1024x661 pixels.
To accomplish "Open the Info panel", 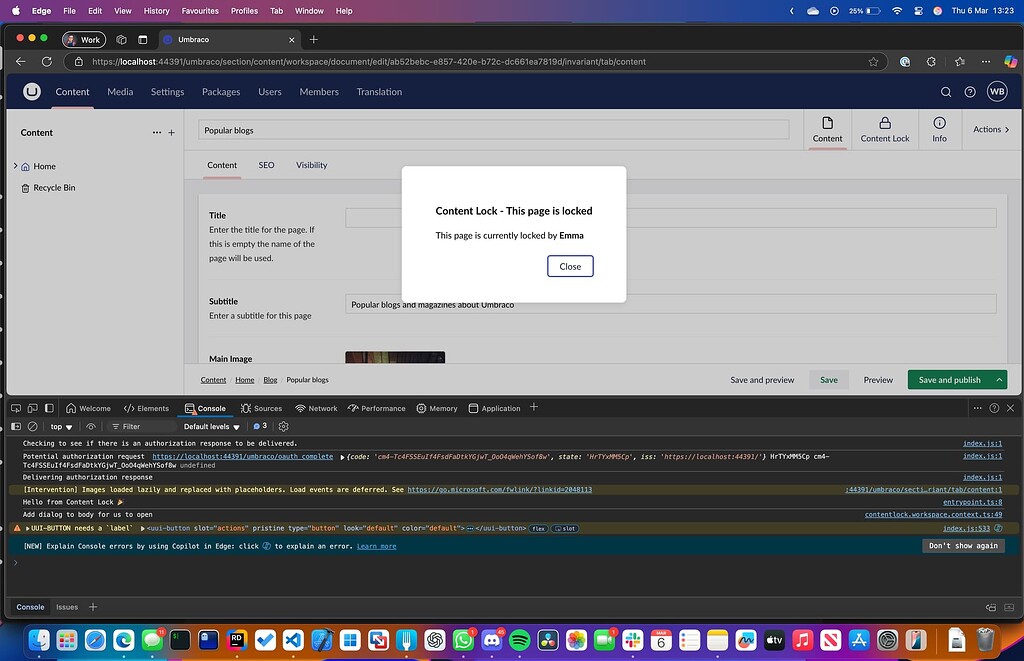I will click(x=939, y=129).
